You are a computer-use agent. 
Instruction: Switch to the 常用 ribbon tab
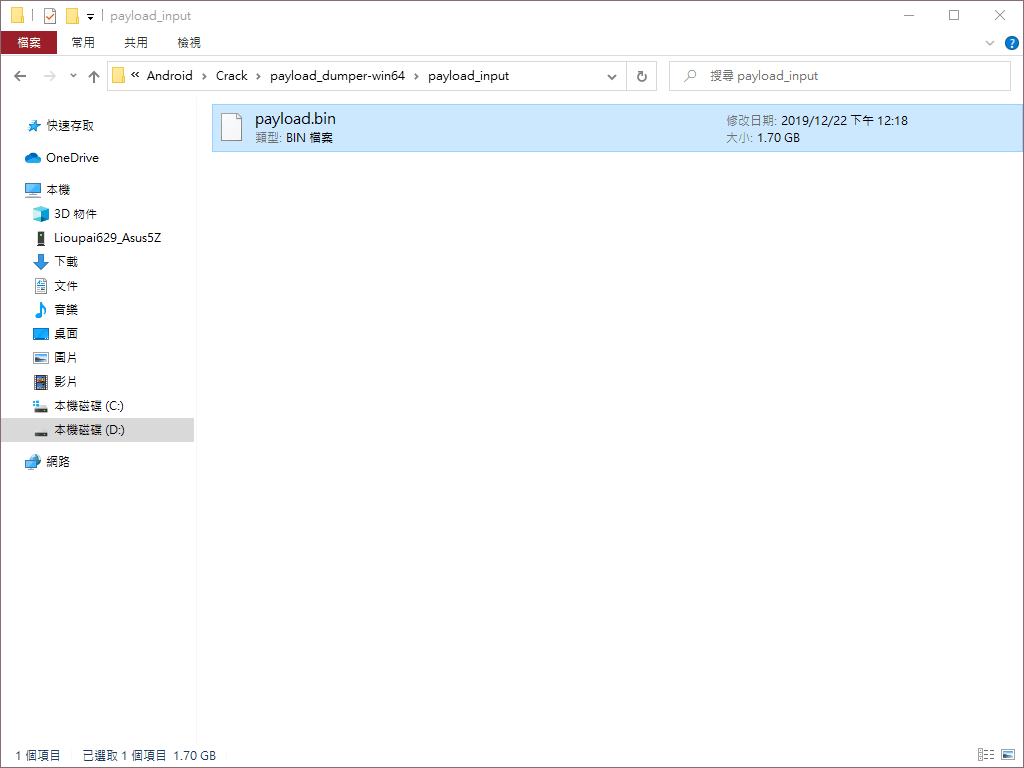point(83,42)
